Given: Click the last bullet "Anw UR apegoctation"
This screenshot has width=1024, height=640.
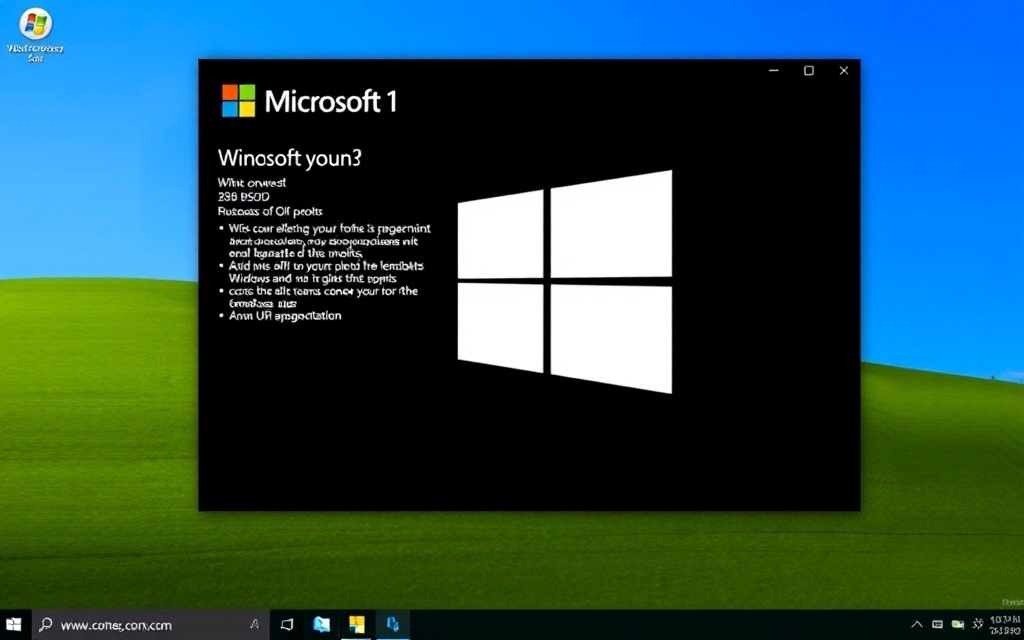Looking at the screenshot, I should coord(285,316).
